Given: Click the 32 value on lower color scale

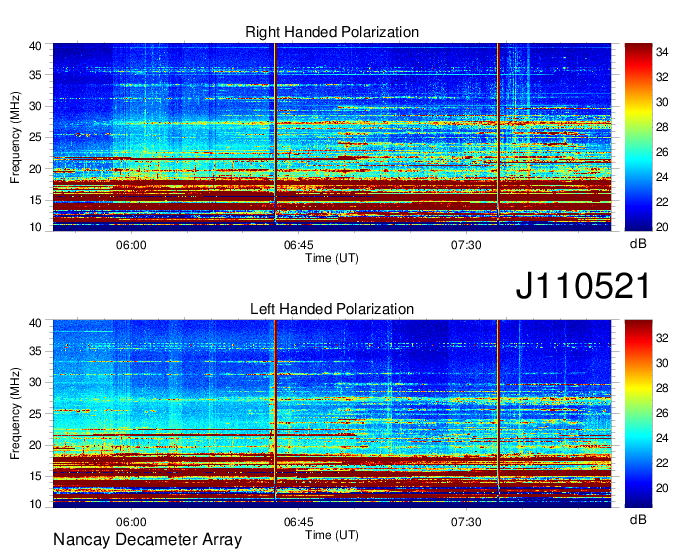Looking at the screenshot, I should pyautogui.click(x=662, y=338).
